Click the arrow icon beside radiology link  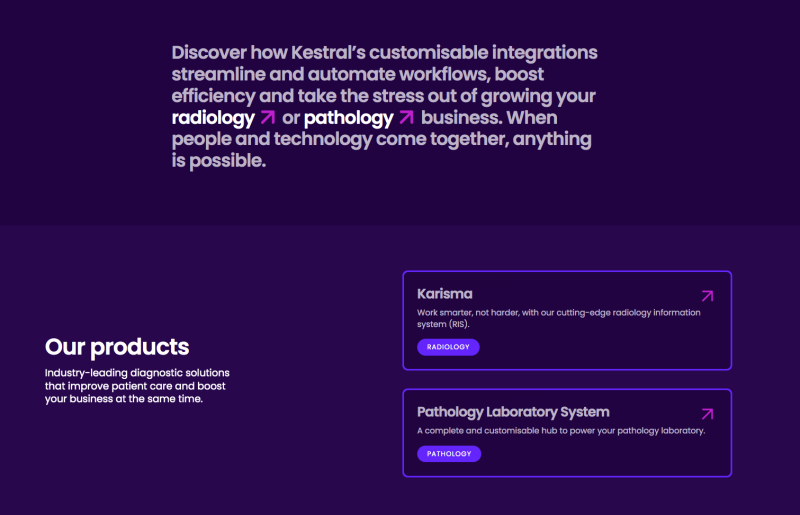267,118
